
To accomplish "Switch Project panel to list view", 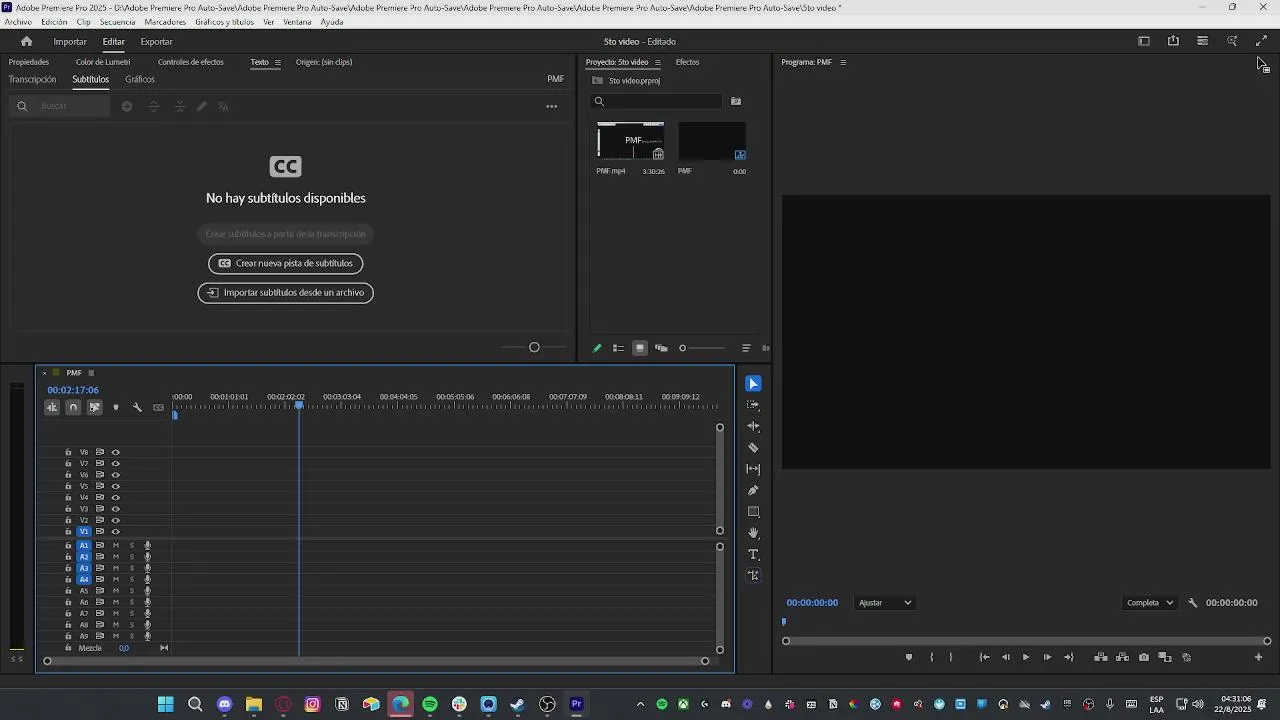I will pyautogui.click(x=618, y=348).
